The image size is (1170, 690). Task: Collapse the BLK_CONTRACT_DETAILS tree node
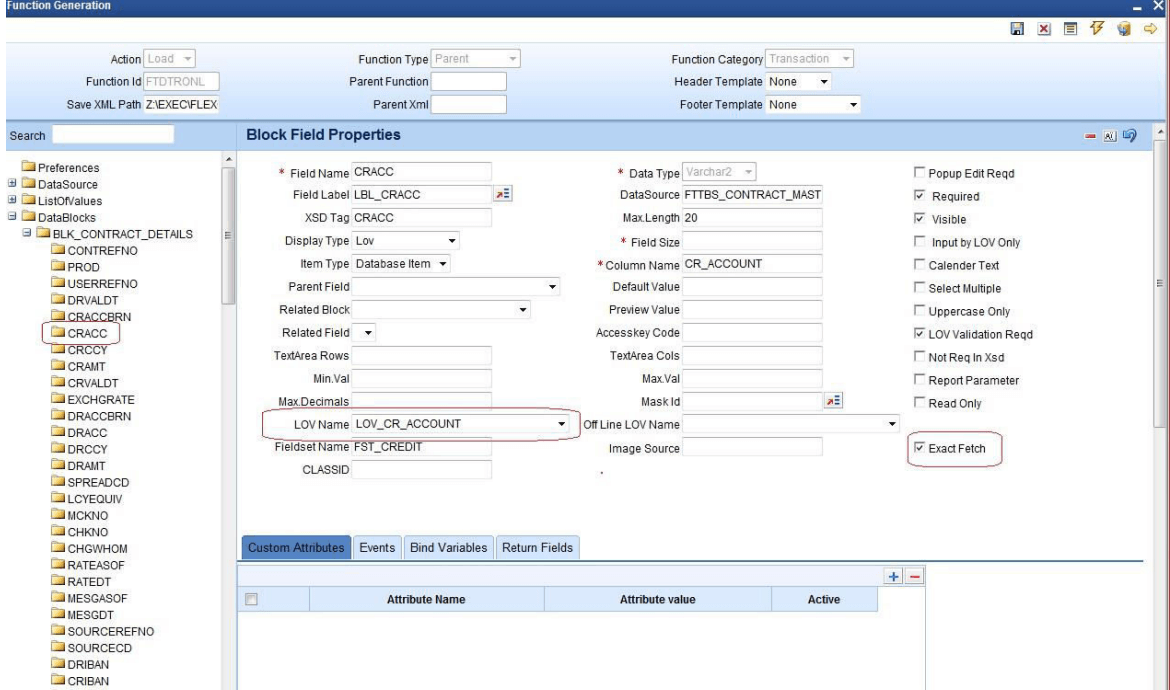pyautogui.click(x=27, y=233)
